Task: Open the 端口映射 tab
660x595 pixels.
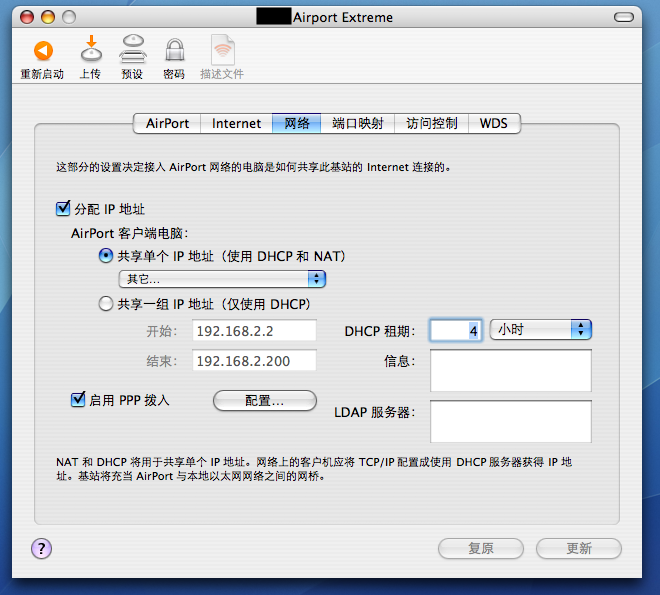Action: 358,123
